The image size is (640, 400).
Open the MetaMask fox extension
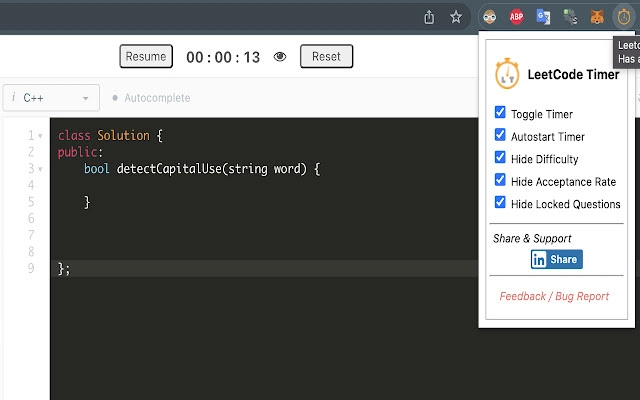[597, 16]
